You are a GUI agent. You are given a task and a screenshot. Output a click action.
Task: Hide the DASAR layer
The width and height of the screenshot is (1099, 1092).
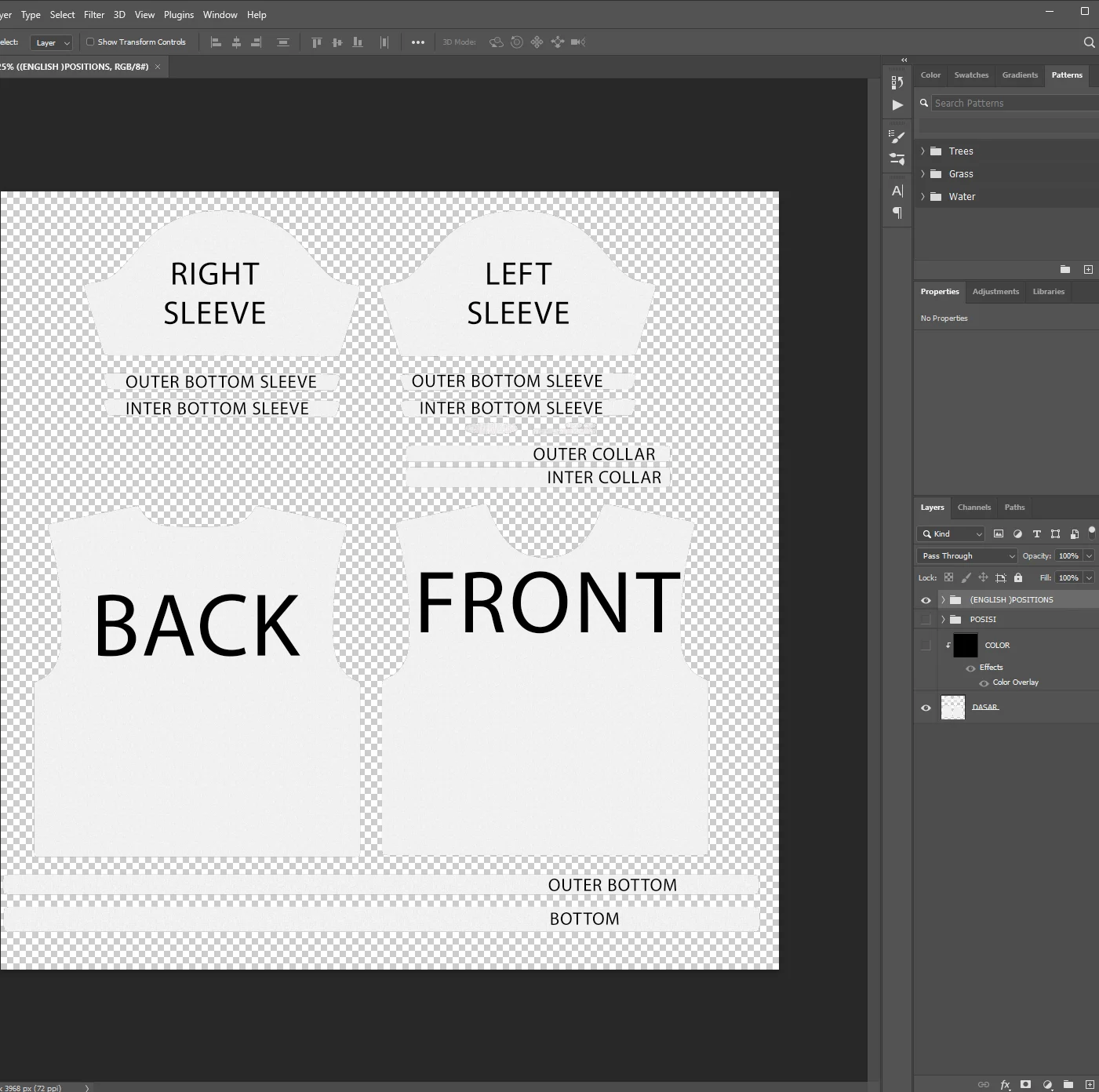point(926,708)
